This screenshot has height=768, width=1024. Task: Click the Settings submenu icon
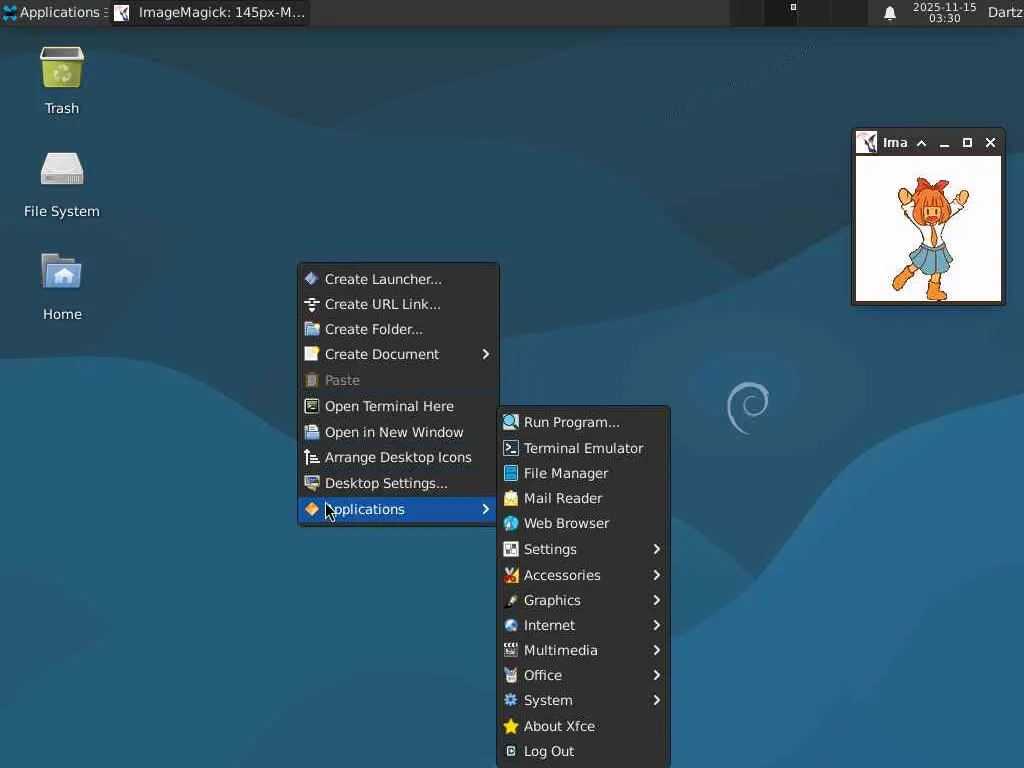tap(511, 549)
